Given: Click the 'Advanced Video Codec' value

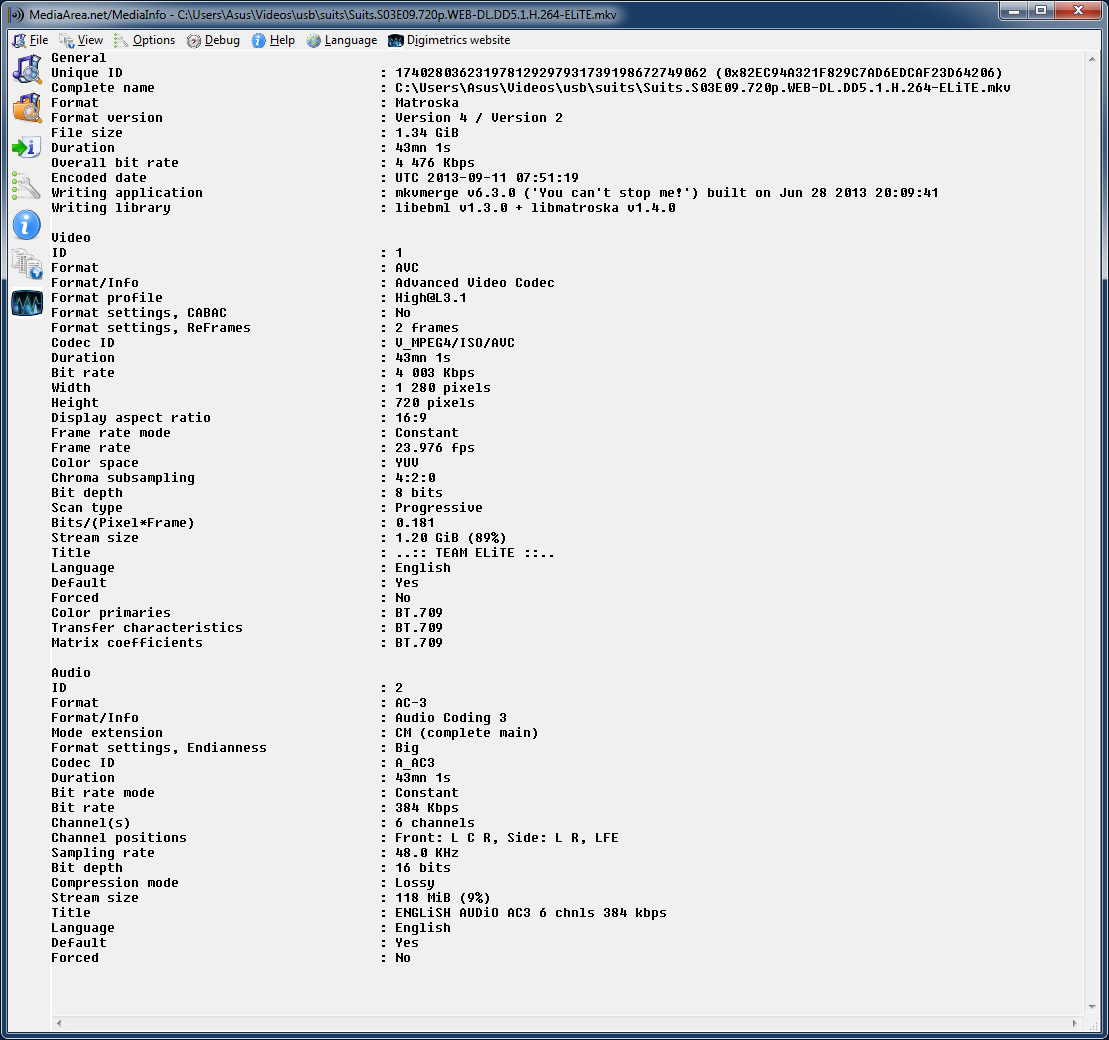Looking at the screenshot, I should pyautogui.click(x=475, y=283).
